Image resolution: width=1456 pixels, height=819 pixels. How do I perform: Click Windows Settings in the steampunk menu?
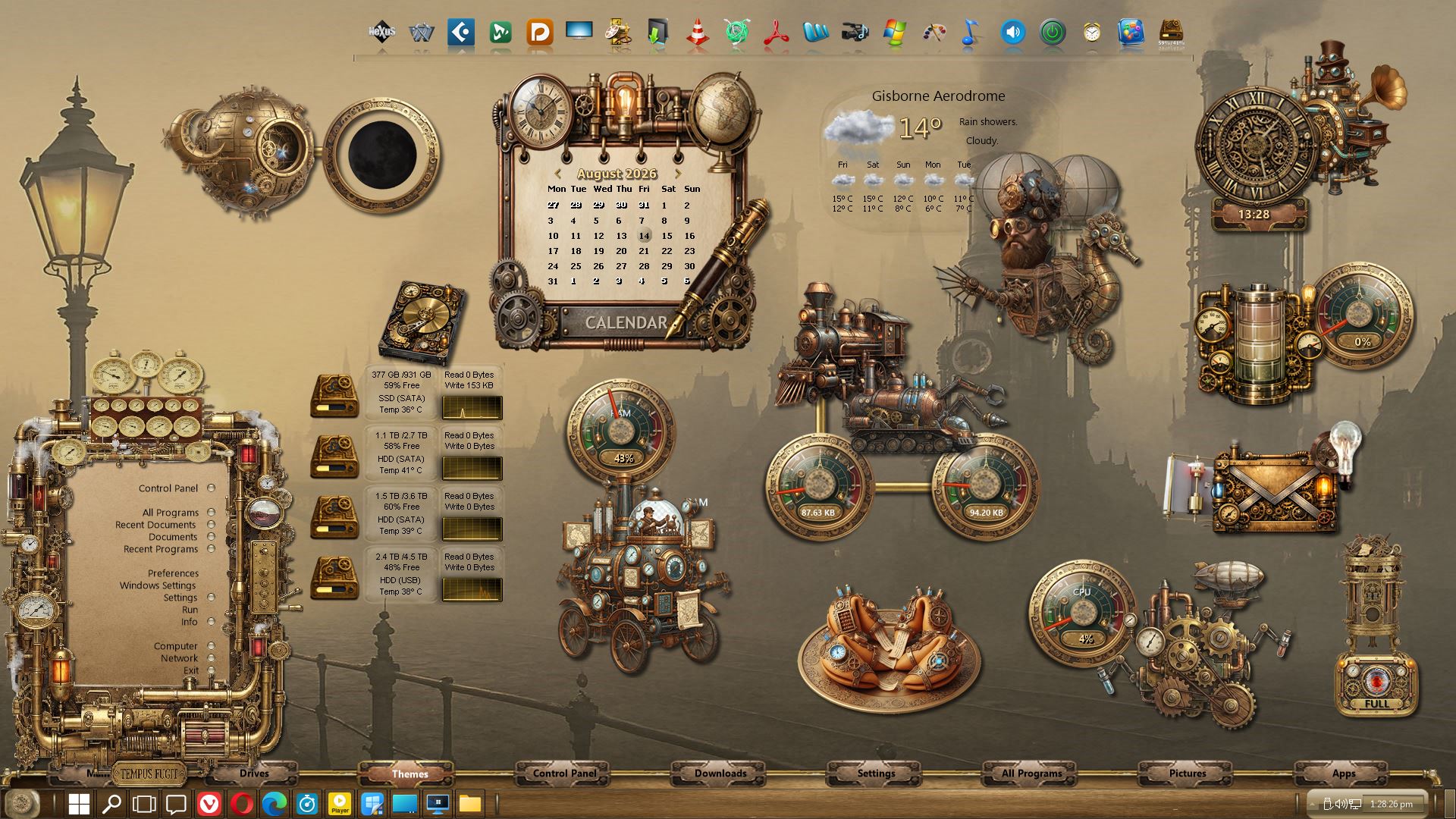tap(157, 585)
